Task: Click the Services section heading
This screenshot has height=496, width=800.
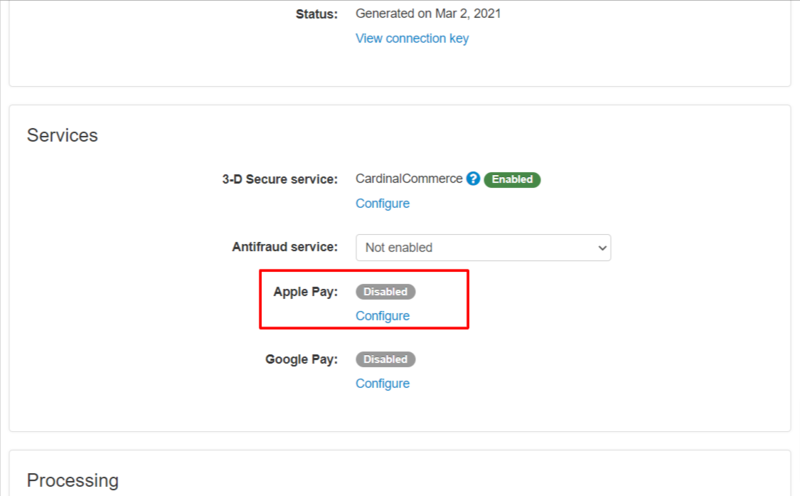Action: (x=62, y=135)
